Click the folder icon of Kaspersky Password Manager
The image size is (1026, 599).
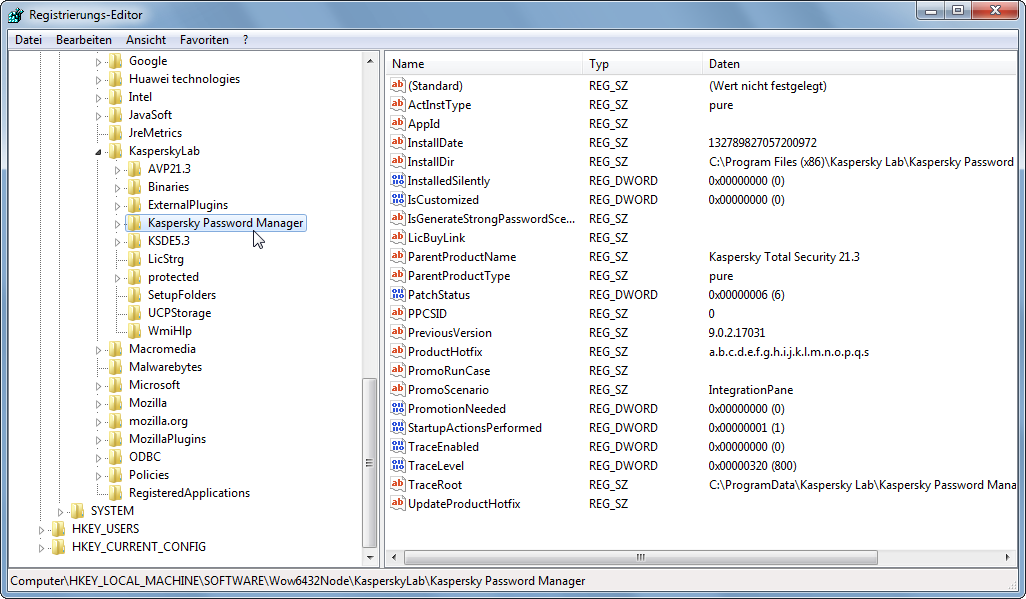(134, 223)
